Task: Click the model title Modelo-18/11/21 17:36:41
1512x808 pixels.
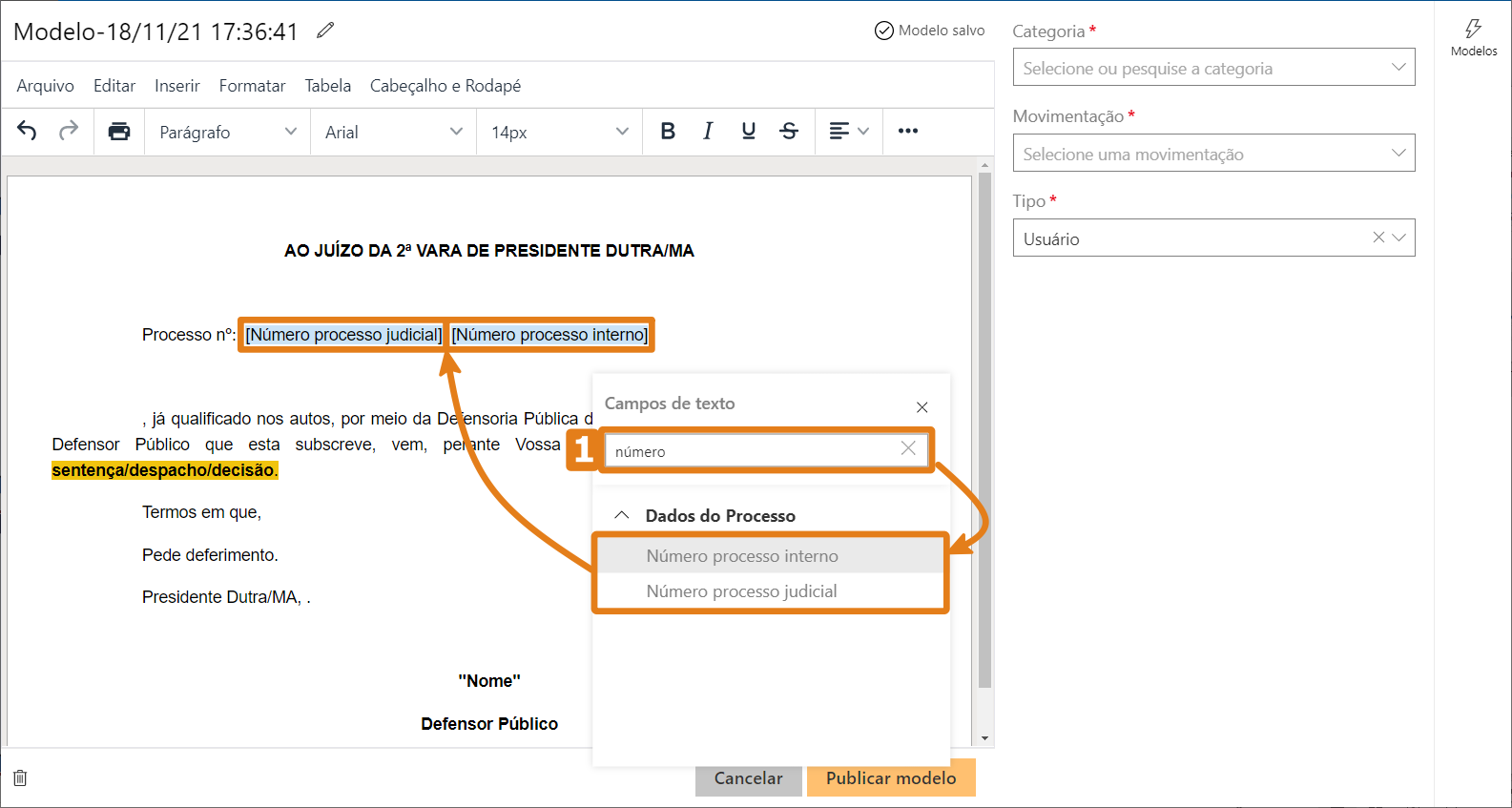Action: tap(155, 31)
